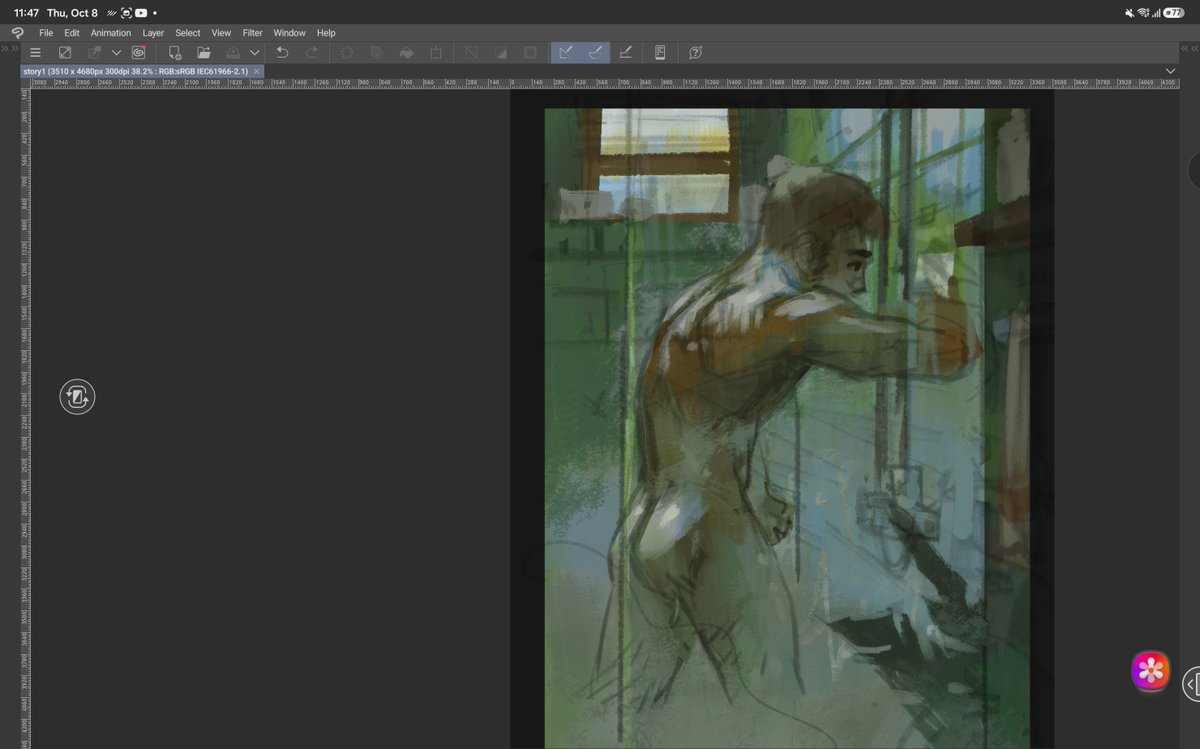Click the Redo arrow icon
Viewport: 1200px width, 749px height.
point(312,52)
